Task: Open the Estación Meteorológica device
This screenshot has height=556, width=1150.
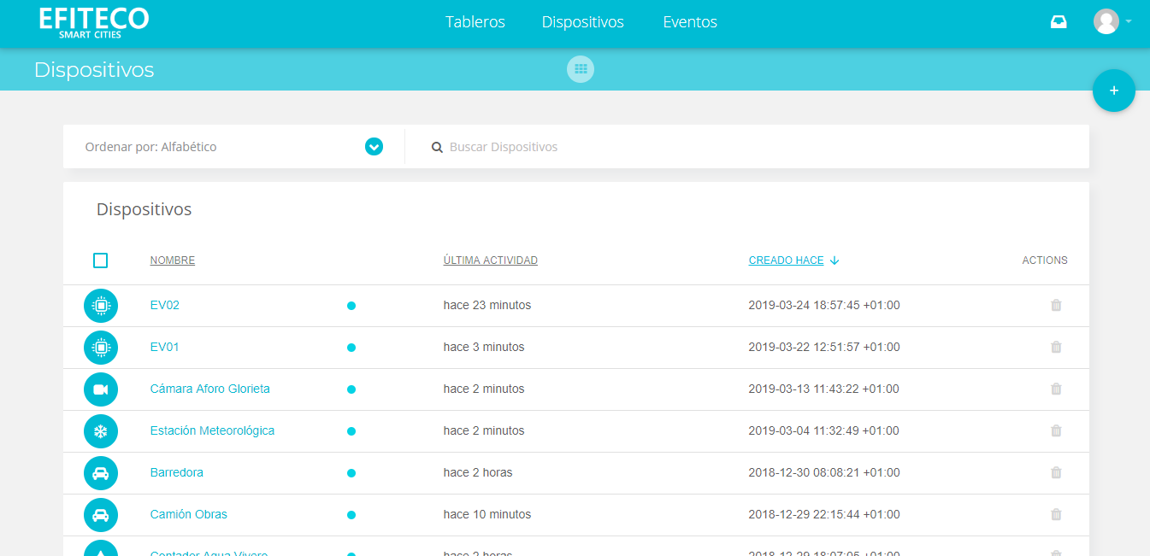Action: click(212, 431)
